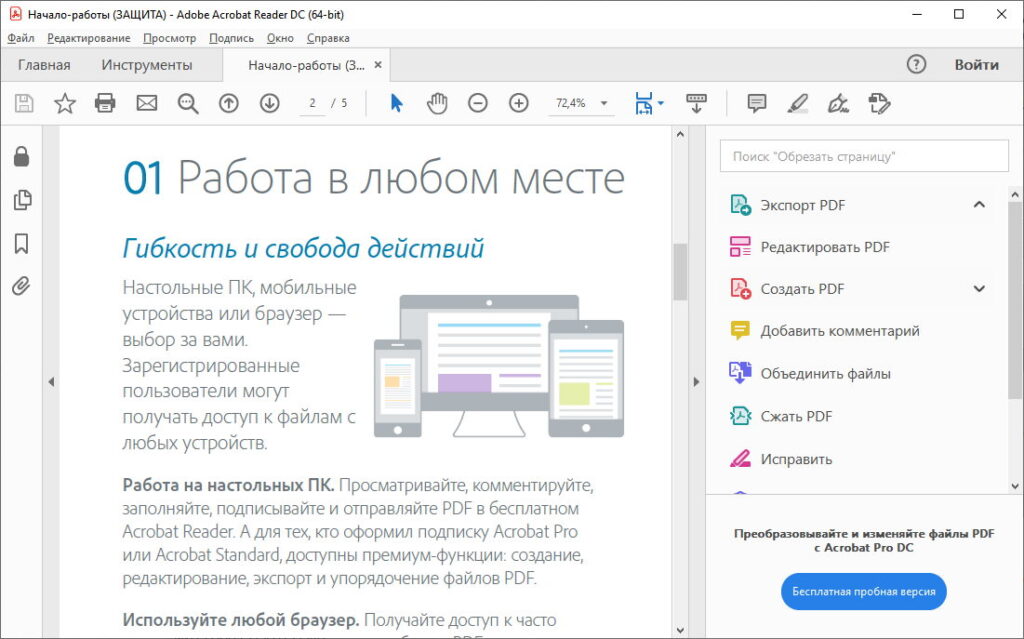Open the security lock panel icon
The width and height of the screenshot is (1024, 639).
[x=22, y=156]
